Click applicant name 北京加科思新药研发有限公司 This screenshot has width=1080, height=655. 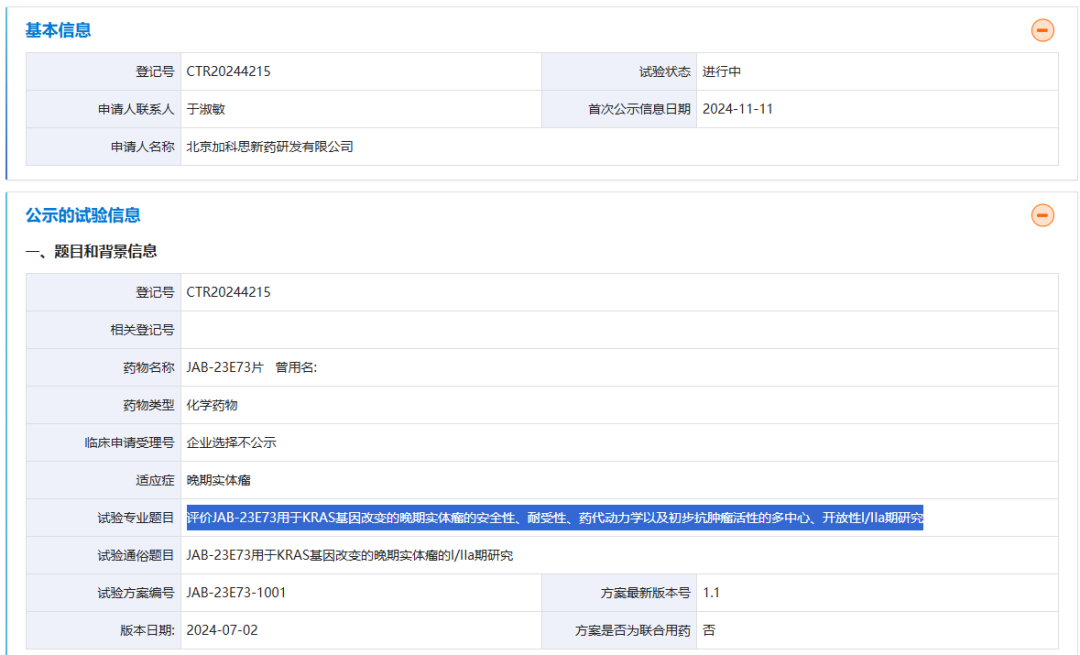pyautogui.click(x=270, y=147)
